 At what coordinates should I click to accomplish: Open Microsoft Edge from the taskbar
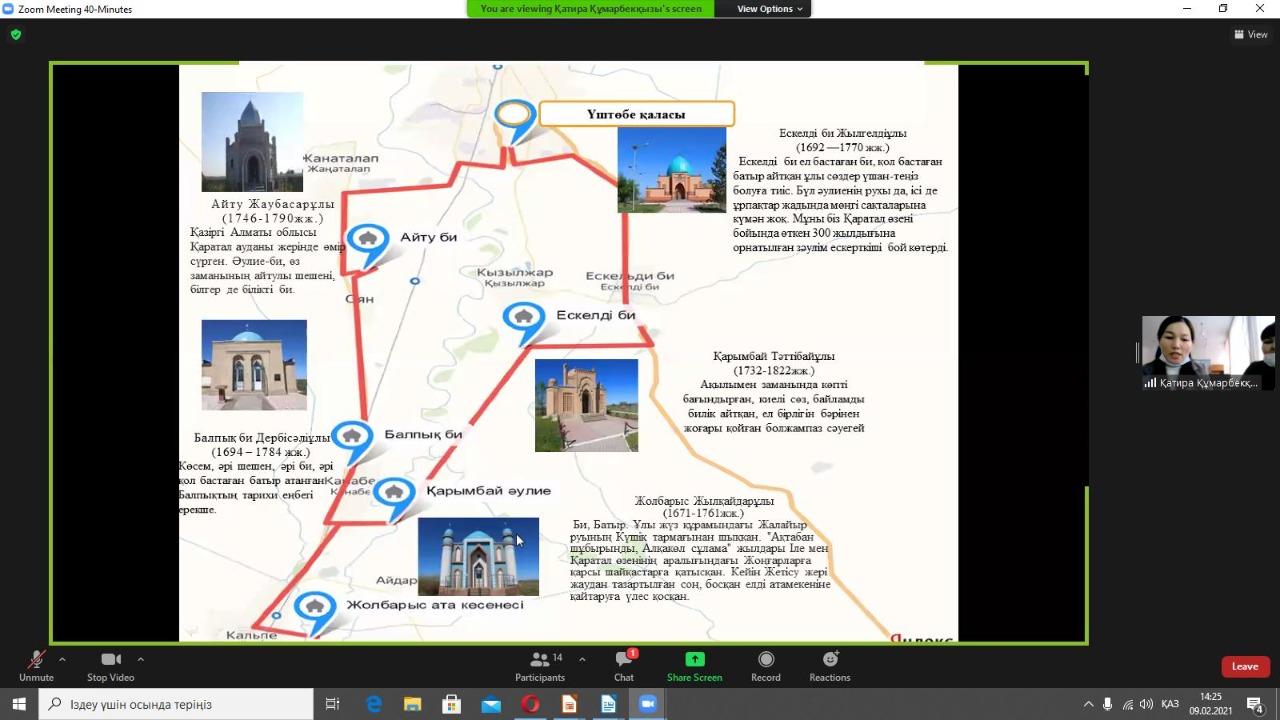374,704
